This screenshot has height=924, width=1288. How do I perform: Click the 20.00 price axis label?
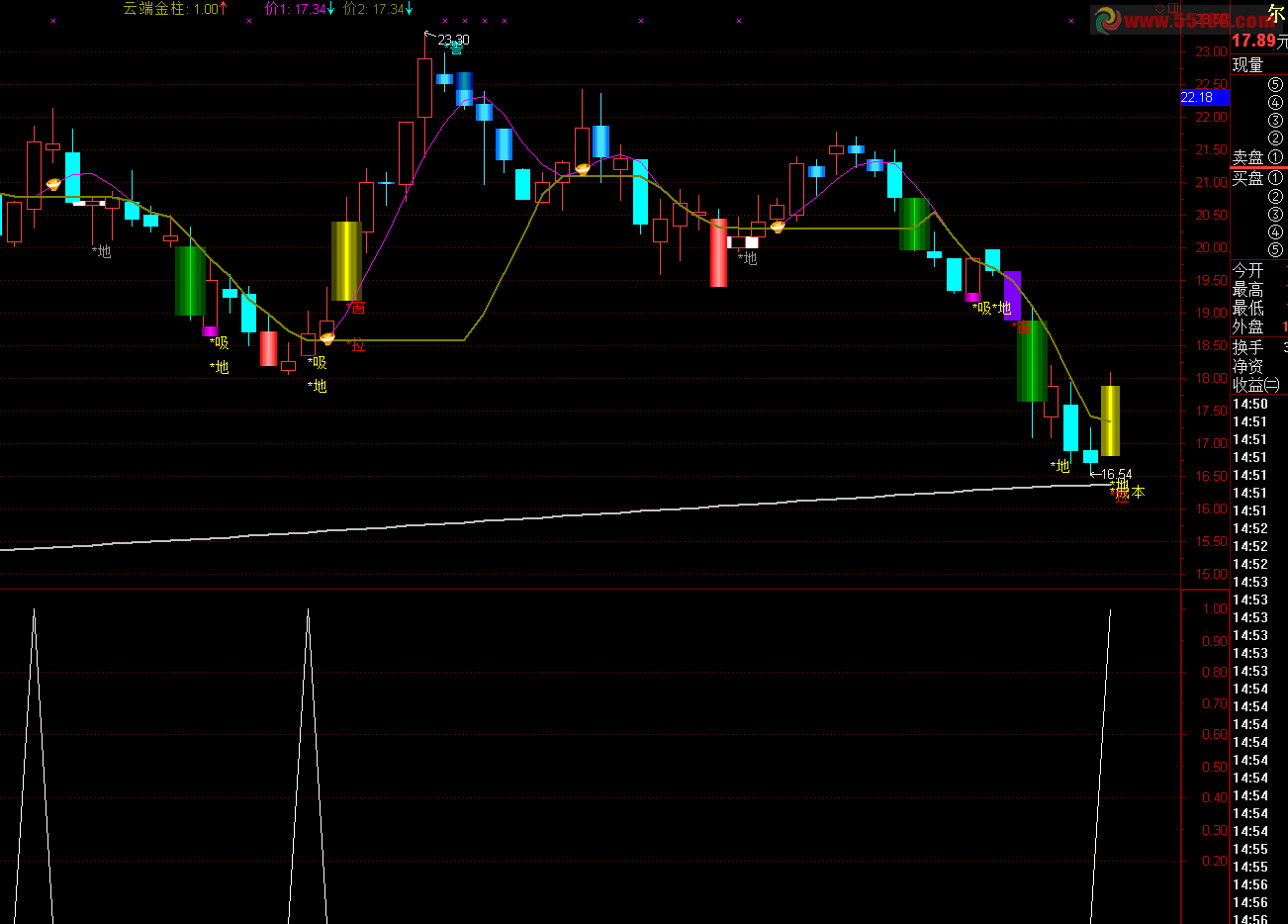pyautogui.click(x=1211, y=247)
